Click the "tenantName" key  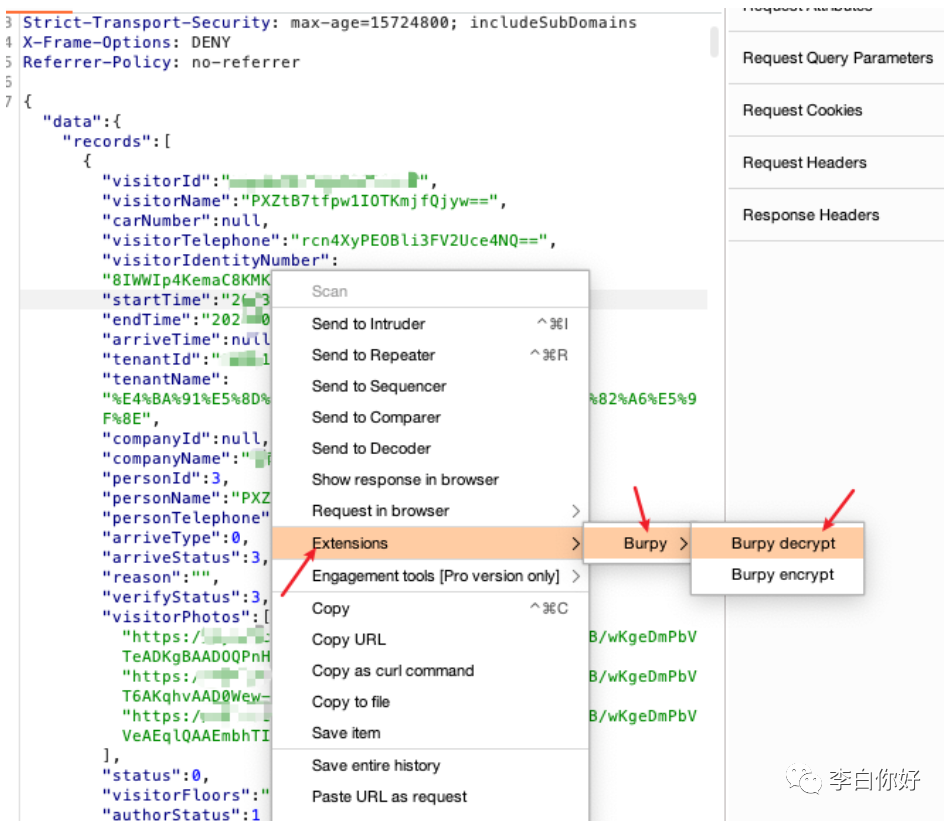(x=161, y=380)
